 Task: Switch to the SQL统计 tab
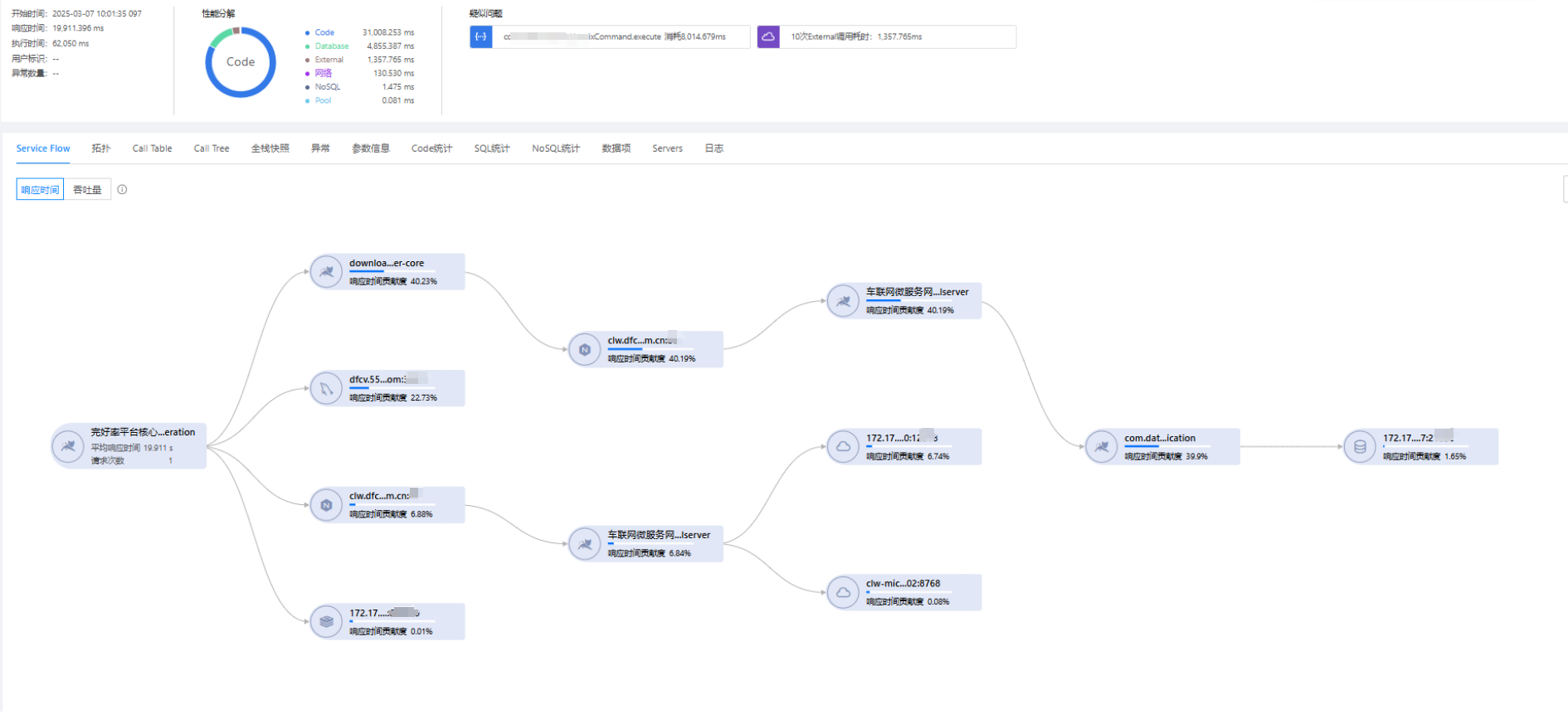coord(492,148)
